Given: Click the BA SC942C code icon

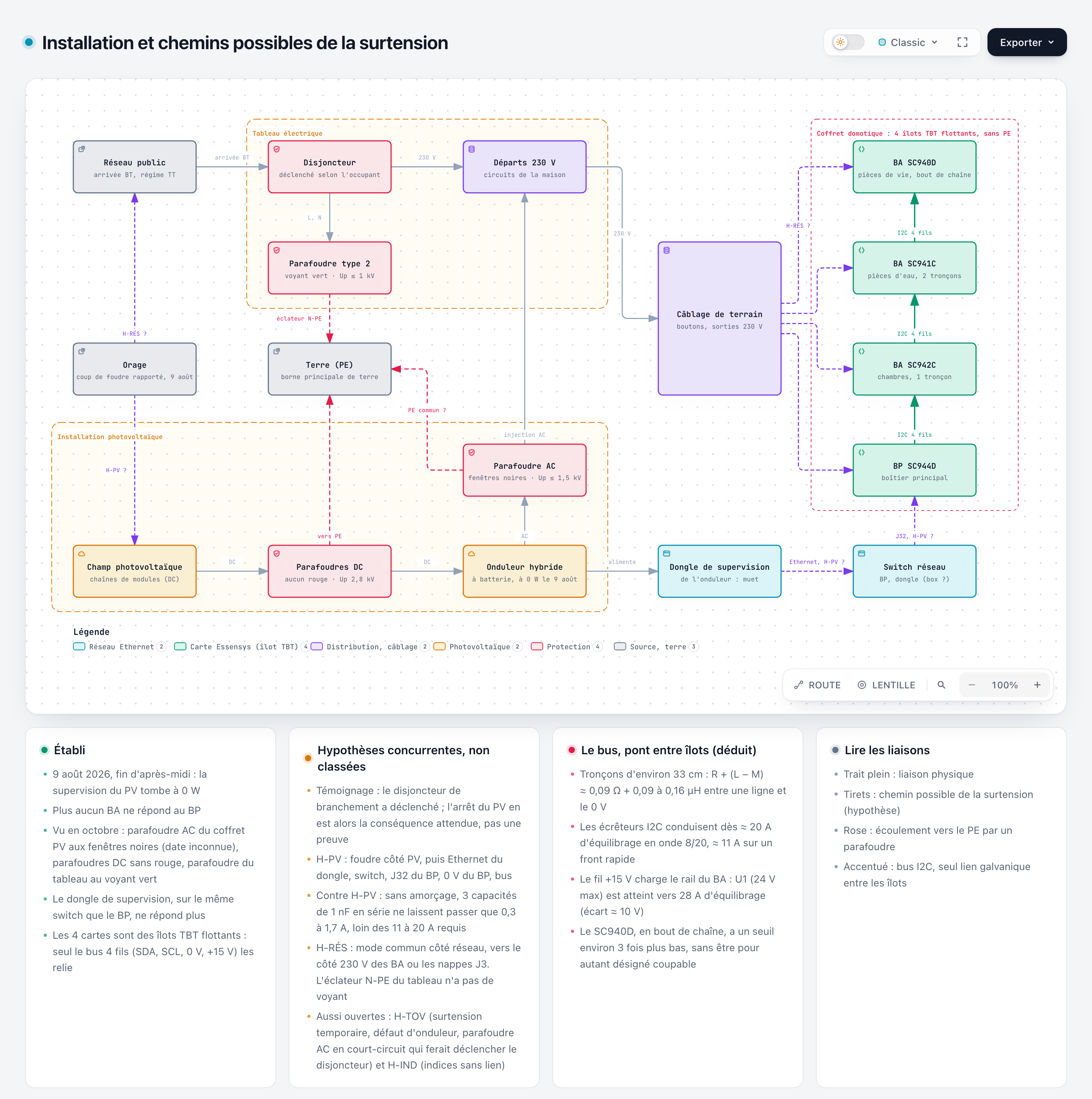Looking at the screenshot, I should tap(862, 351).
